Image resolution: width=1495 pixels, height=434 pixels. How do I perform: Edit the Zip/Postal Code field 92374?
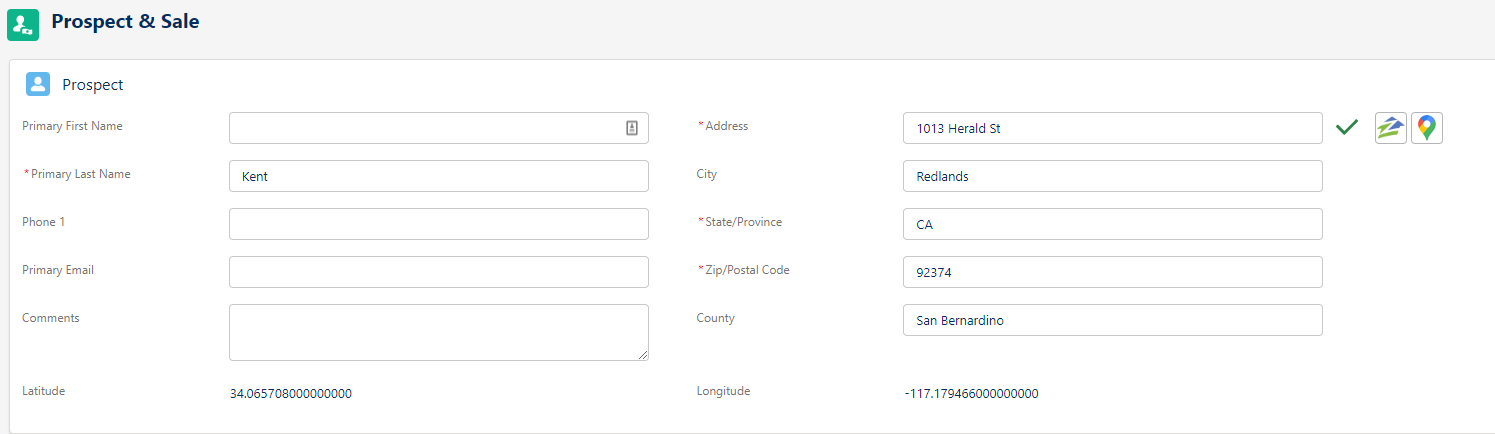pyautogui.click(x=1113, y=272)
